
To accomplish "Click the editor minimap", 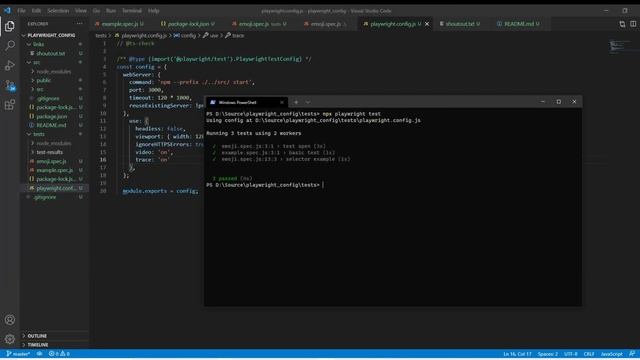I will [619, 46].
